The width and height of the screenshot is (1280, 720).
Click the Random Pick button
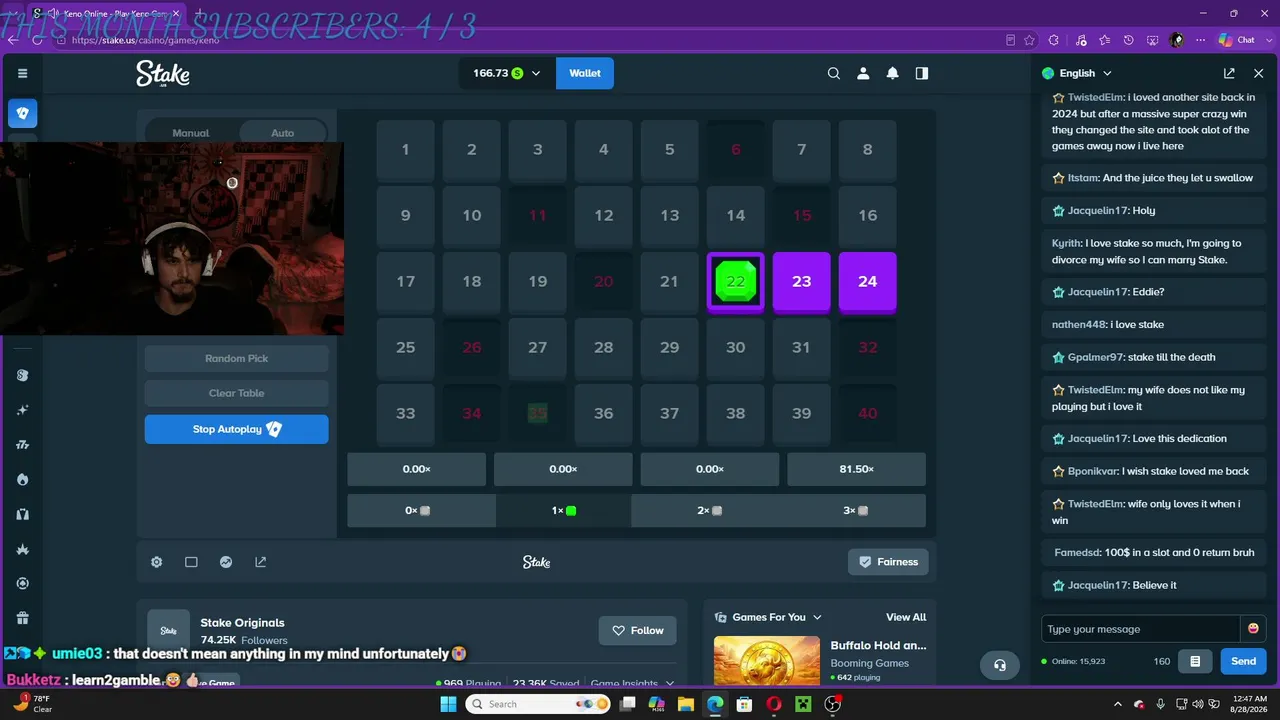click(237, 358)
